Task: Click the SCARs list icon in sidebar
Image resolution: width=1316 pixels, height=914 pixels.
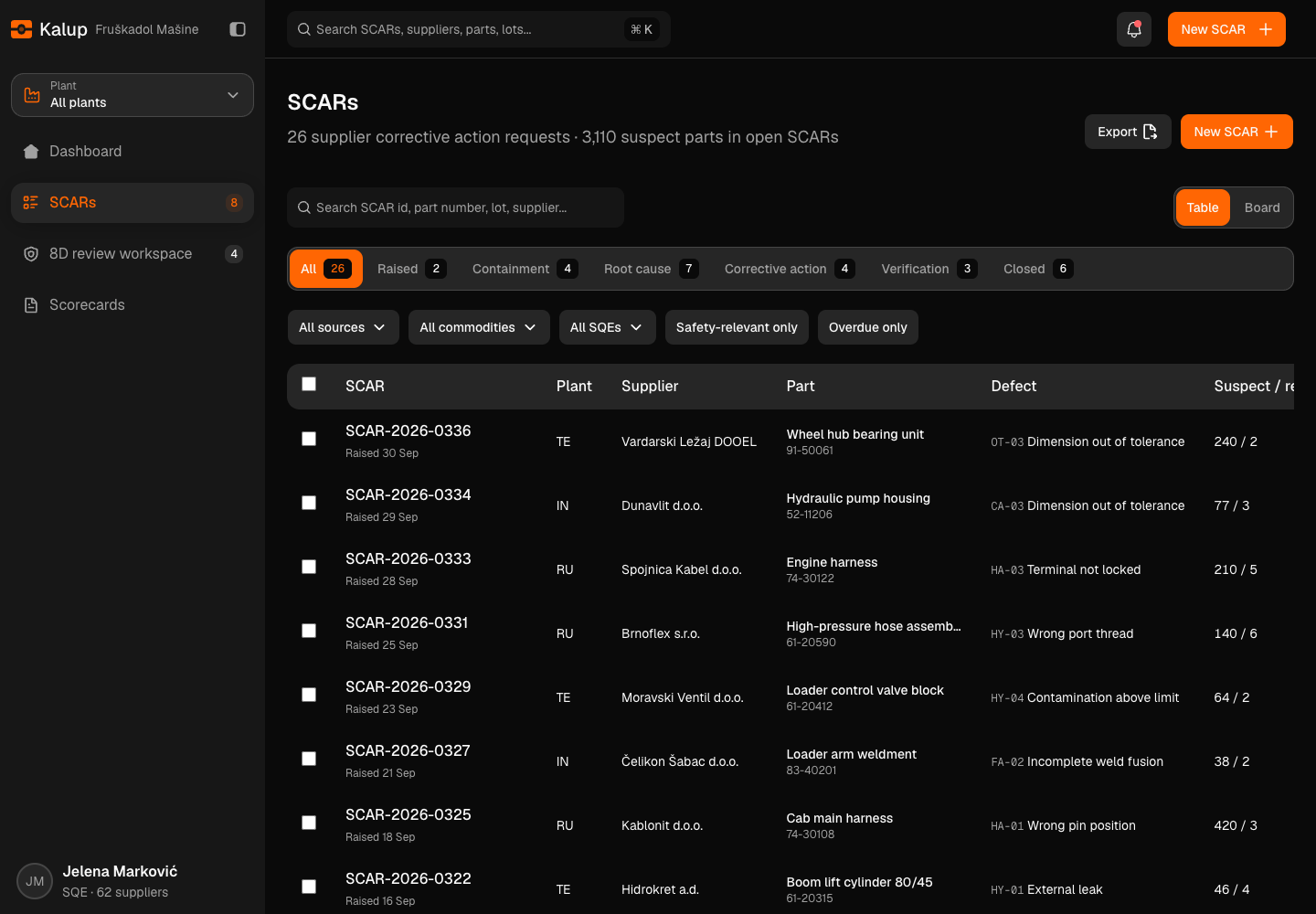Action: pos(31,203)
